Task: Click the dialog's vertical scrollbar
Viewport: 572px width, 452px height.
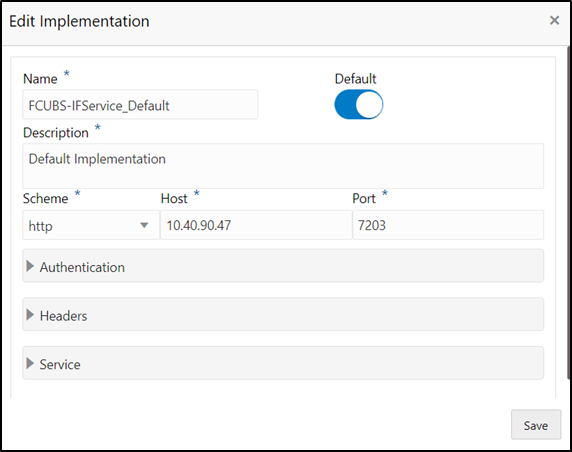Action: [x=569, y=213]
